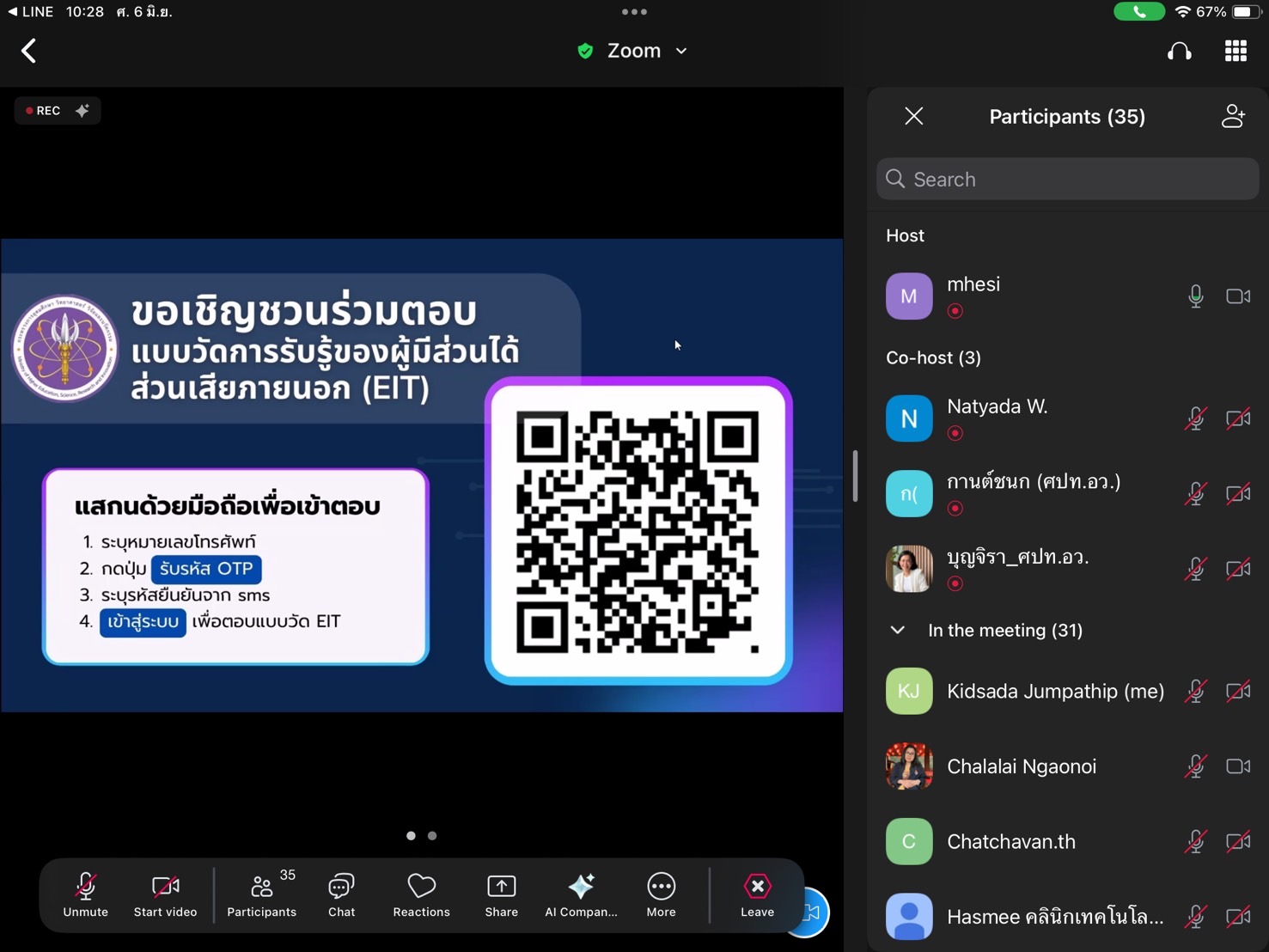This screenshot has width=1269, height=952.
Task: Leave the meeting
Action: 757,894
